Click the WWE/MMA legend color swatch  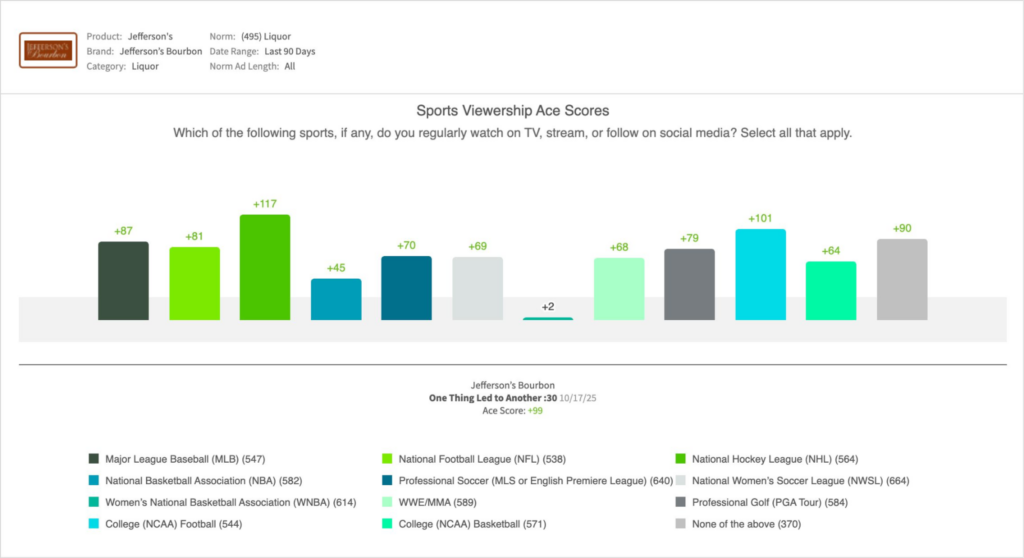click(x=388, y=502)
